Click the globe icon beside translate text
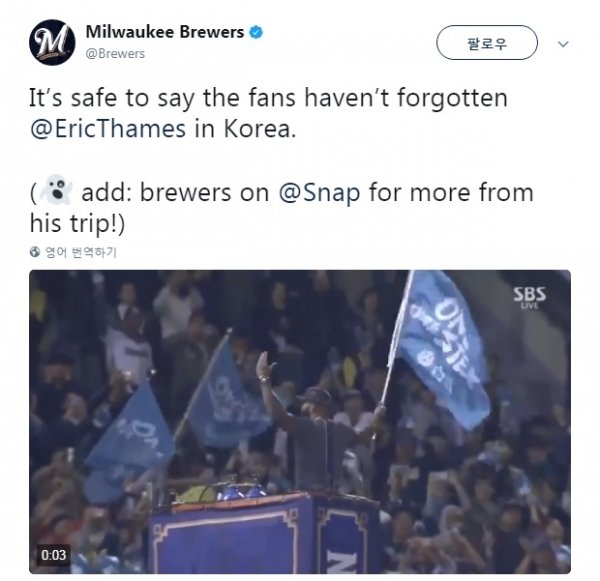600x581 pixels. pyautogui.click(x=35, y=252)
